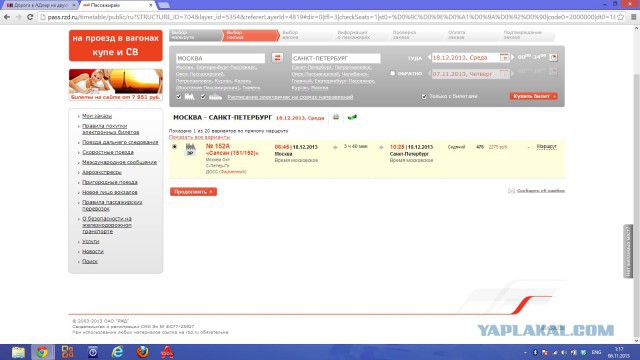Open train №152A Сапсан link
This screenshot has width=640, height=360.
pos(232,149)
